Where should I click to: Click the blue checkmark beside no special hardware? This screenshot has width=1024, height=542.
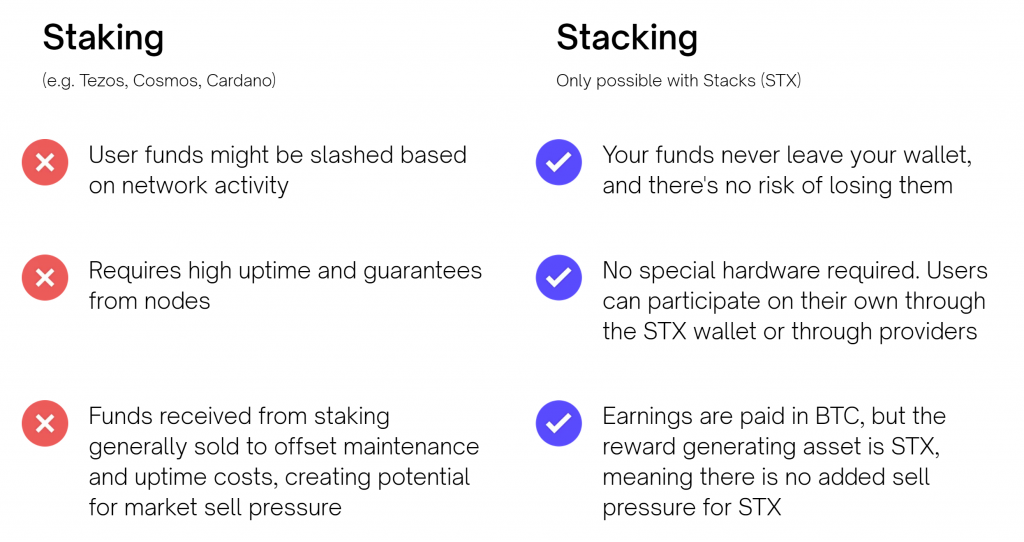(x=559, y=278)
